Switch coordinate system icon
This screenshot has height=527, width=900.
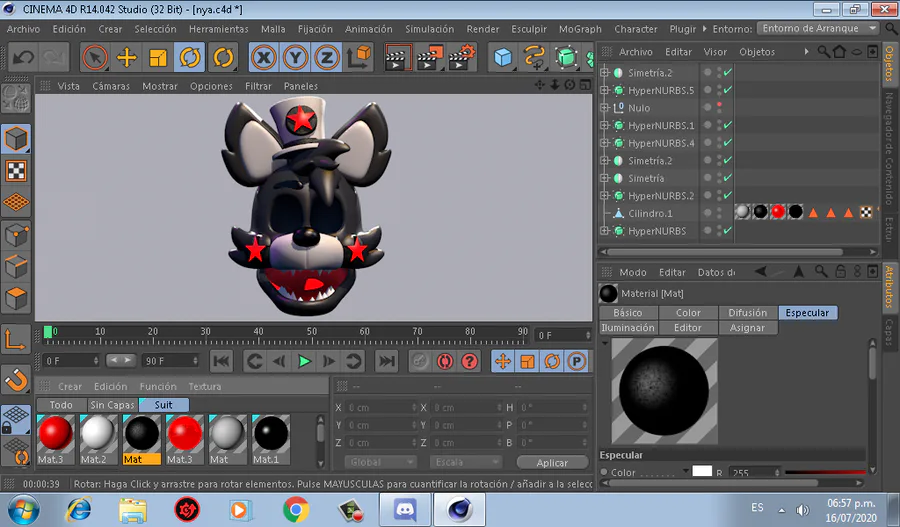point(359,57)
